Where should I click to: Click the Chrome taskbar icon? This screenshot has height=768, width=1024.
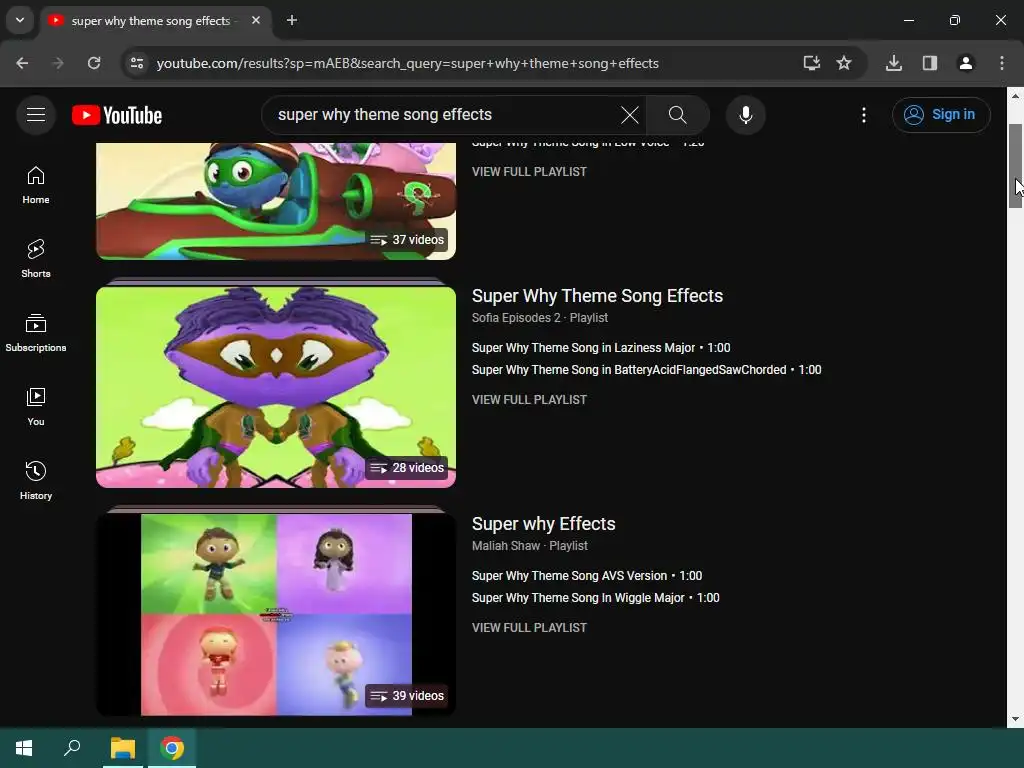pyautogui.click(x=172, y=748)
